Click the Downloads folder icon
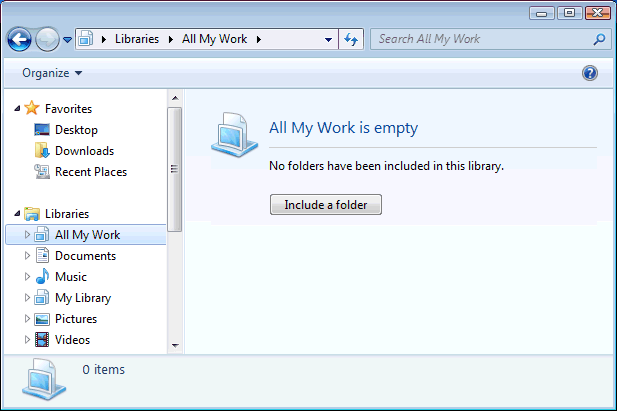 (x=42, y=150)
